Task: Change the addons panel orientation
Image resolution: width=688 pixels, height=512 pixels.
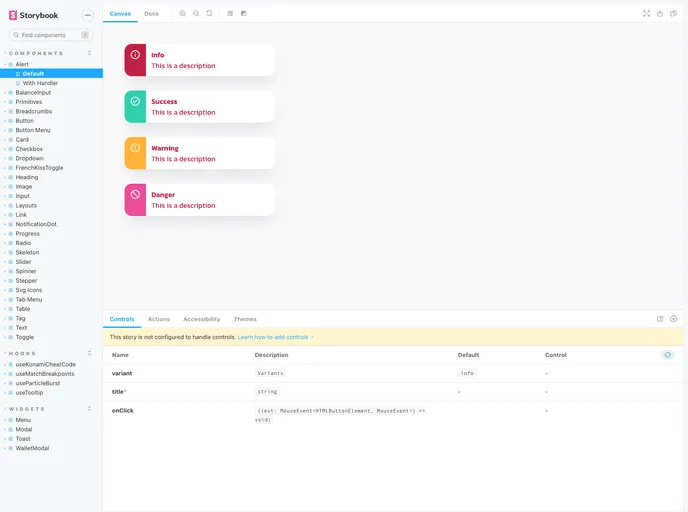Action: (660, 319)
